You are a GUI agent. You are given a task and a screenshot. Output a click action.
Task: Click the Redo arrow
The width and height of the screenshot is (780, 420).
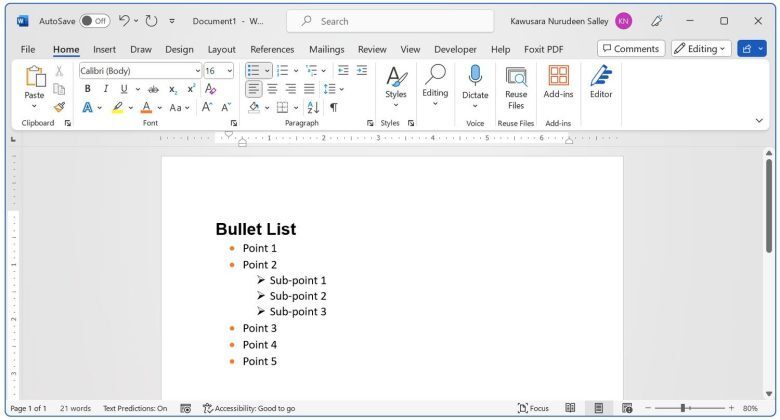tap(151, 21)
